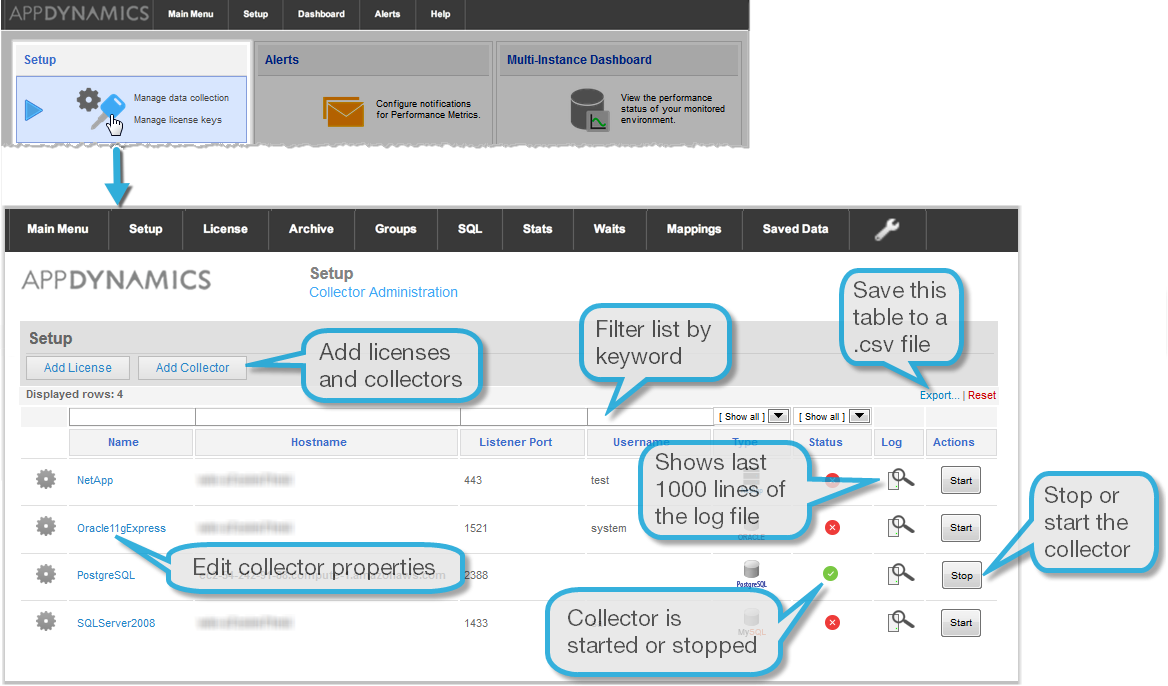Stop the PostgreSQL collector
The height and width of the screenshot is (686, 1168).
tap(962, 576)
